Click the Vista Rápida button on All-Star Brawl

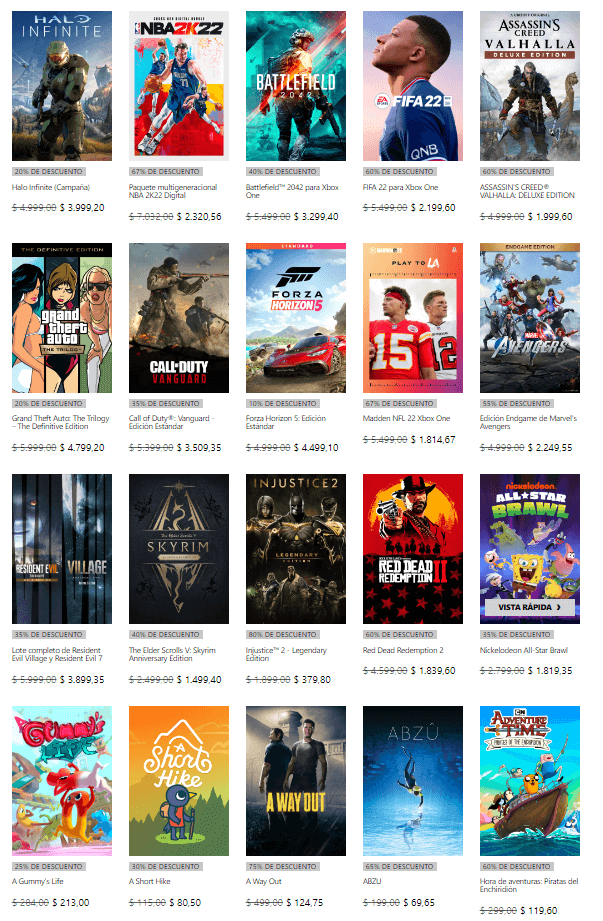[530, 607]
